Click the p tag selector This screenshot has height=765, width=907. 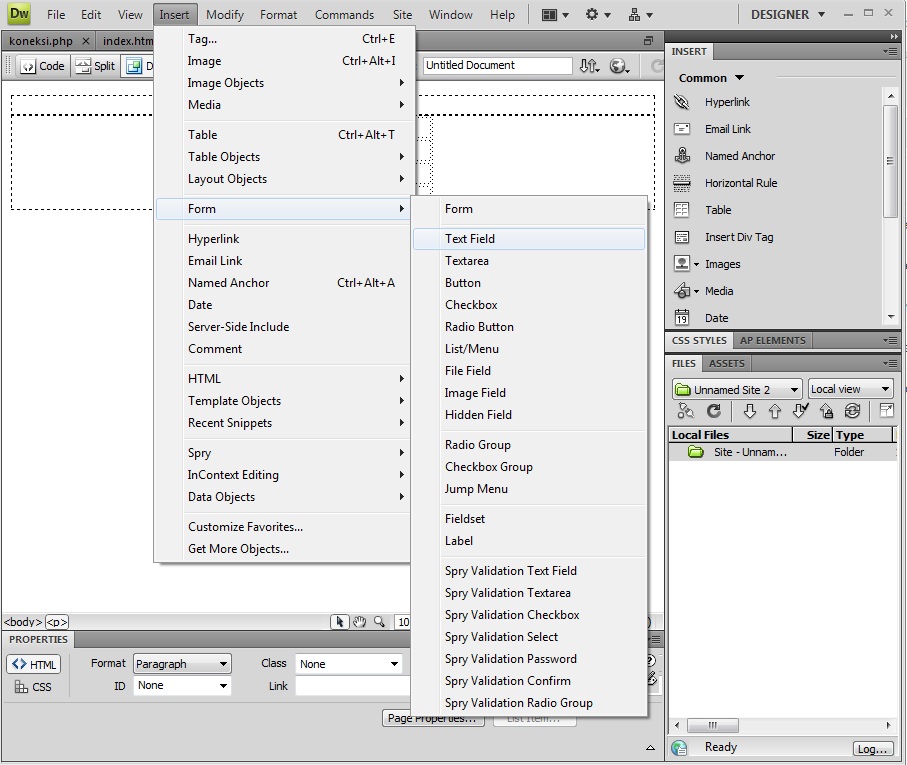(57, 622)
